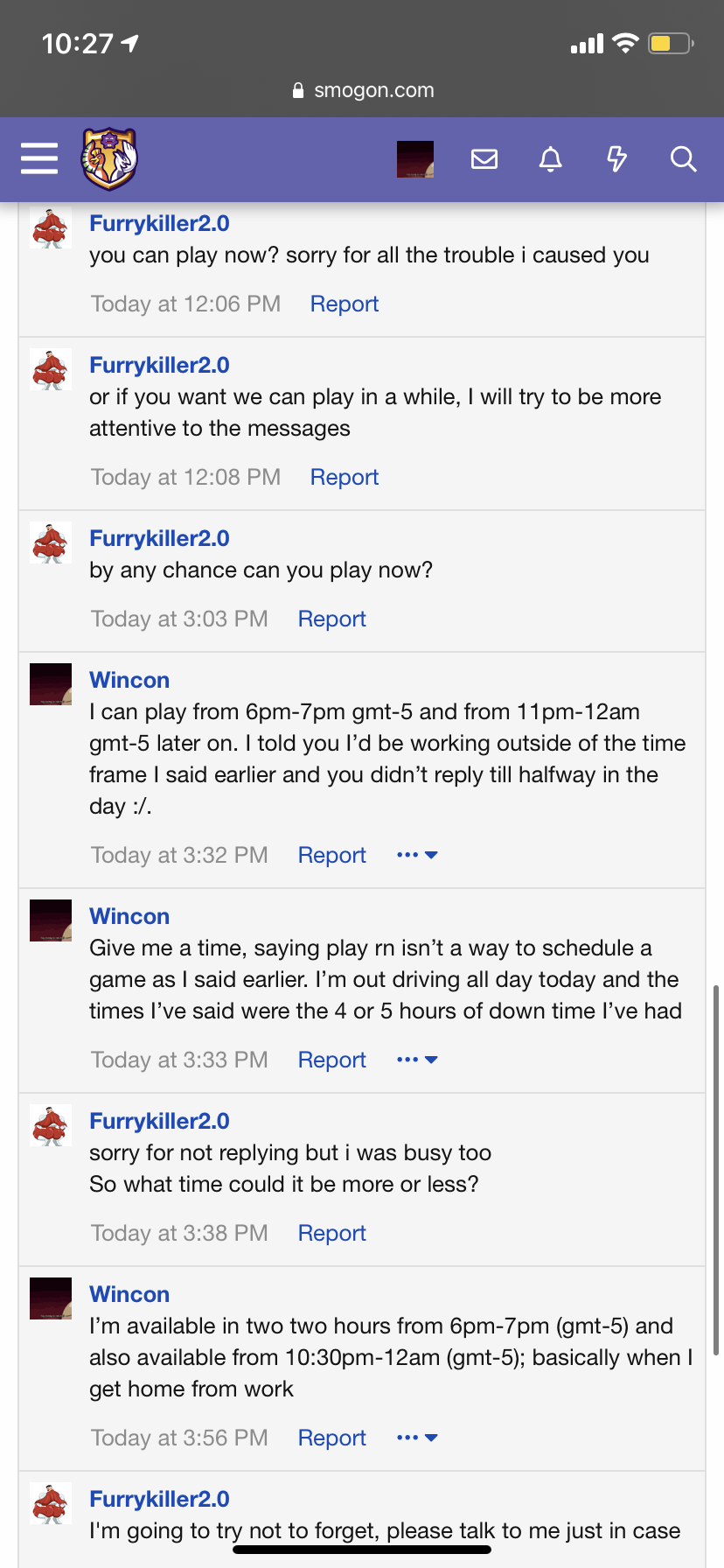The width and height of the screenshot is (724, 1568).
Task: Open Wincon's profile from 3:32 PM message
Action: tap(129, 680)
